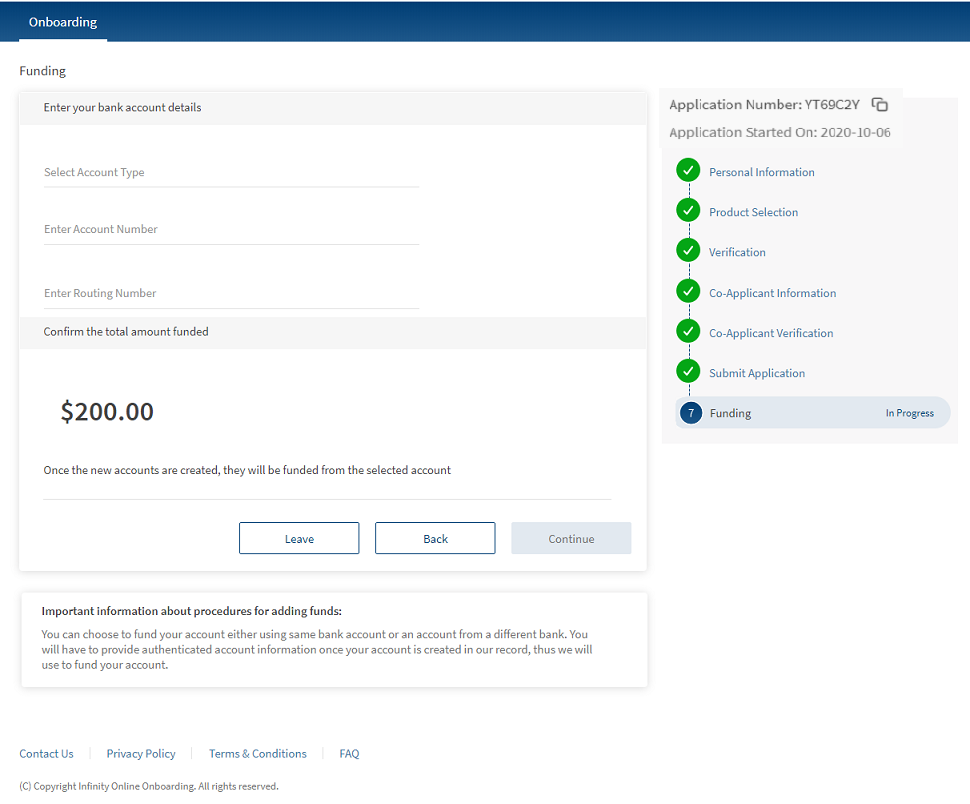Click the Personal Information green checkmark icon

pos(688,170)
